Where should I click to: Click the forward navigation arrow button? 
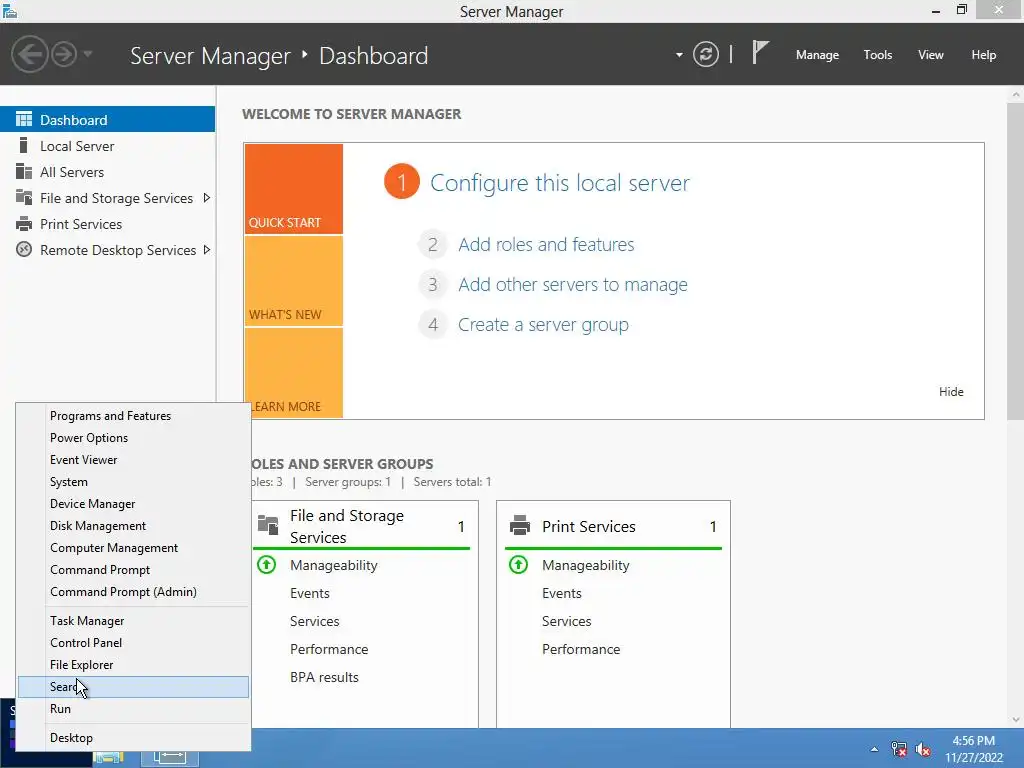64,54
